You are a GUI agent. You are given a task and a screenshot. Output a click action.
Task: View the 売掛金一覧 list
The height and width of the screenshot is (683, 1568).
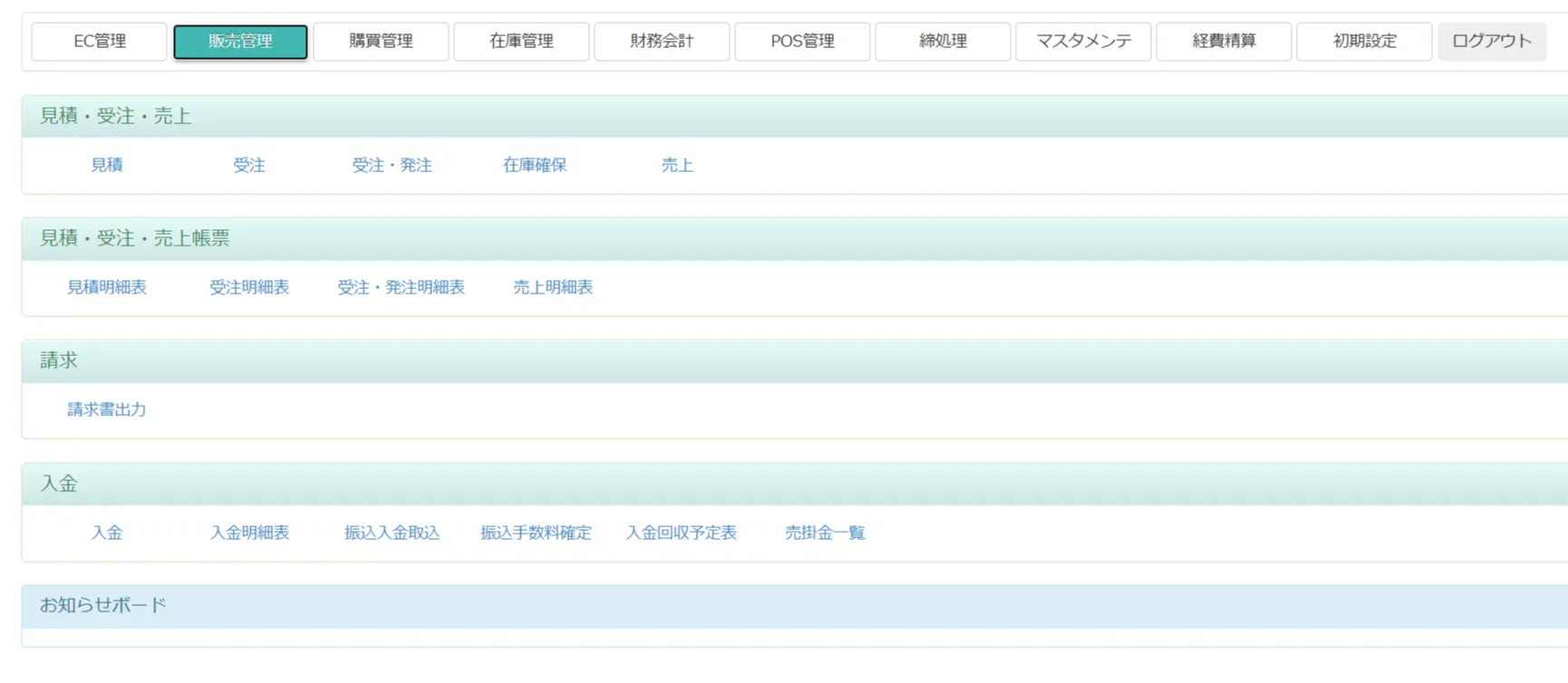(x=825, y=533)
